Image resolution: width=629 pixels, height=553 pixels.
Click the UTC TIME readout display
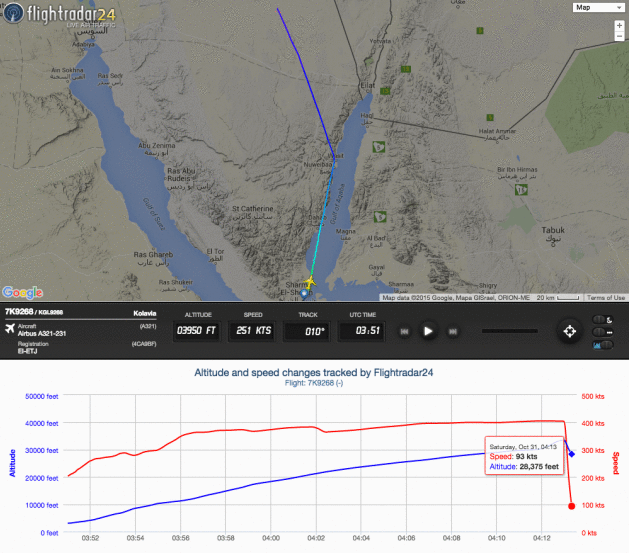tap(366, 330)
